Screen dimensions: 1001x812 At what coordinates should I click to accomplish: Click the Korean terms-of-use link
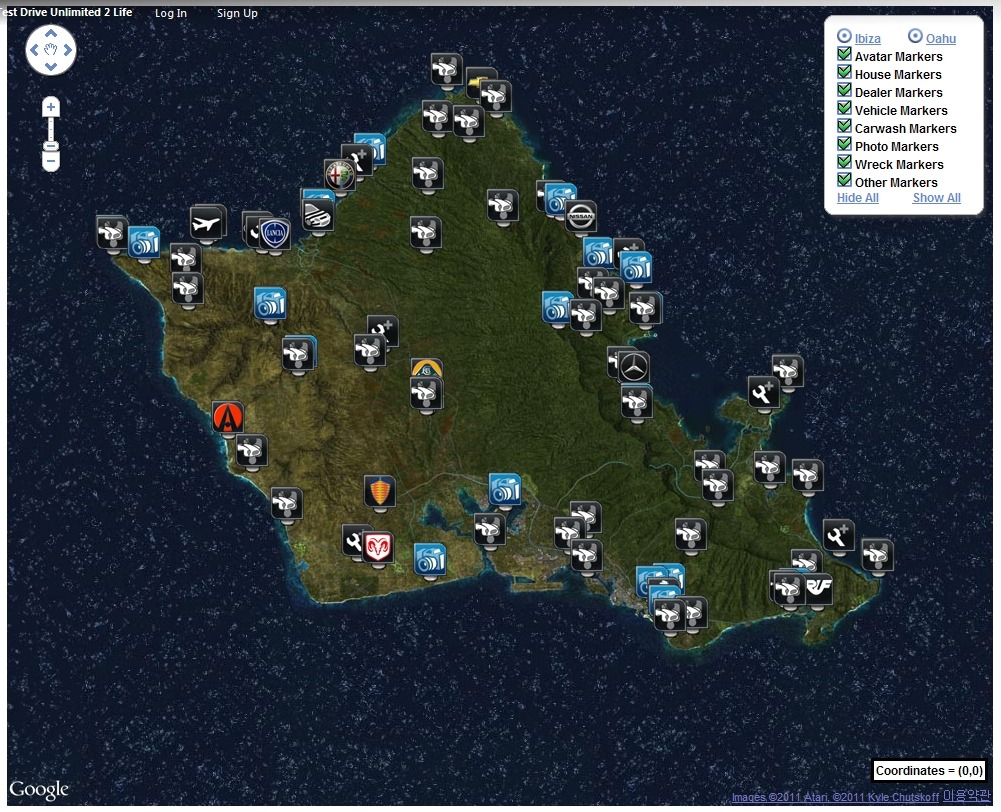click(967, 795)
